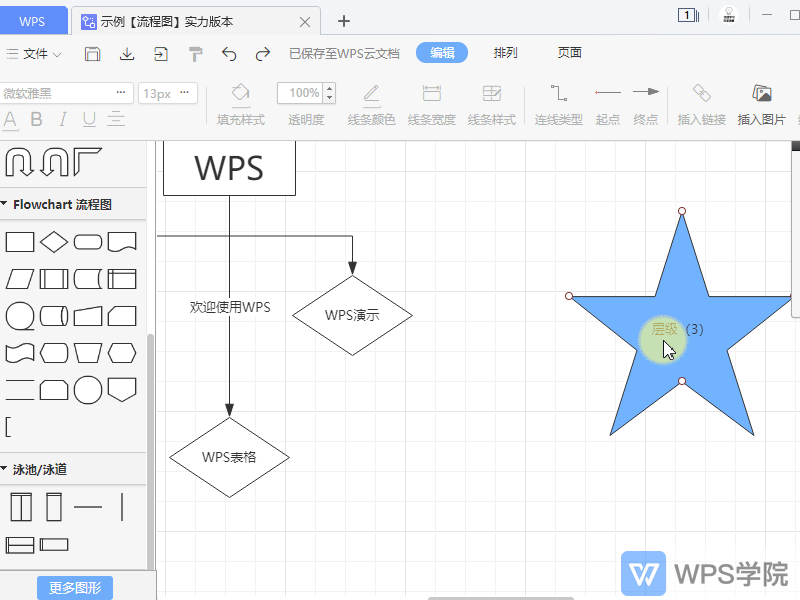Select the internal storage shape

[122, 279]
